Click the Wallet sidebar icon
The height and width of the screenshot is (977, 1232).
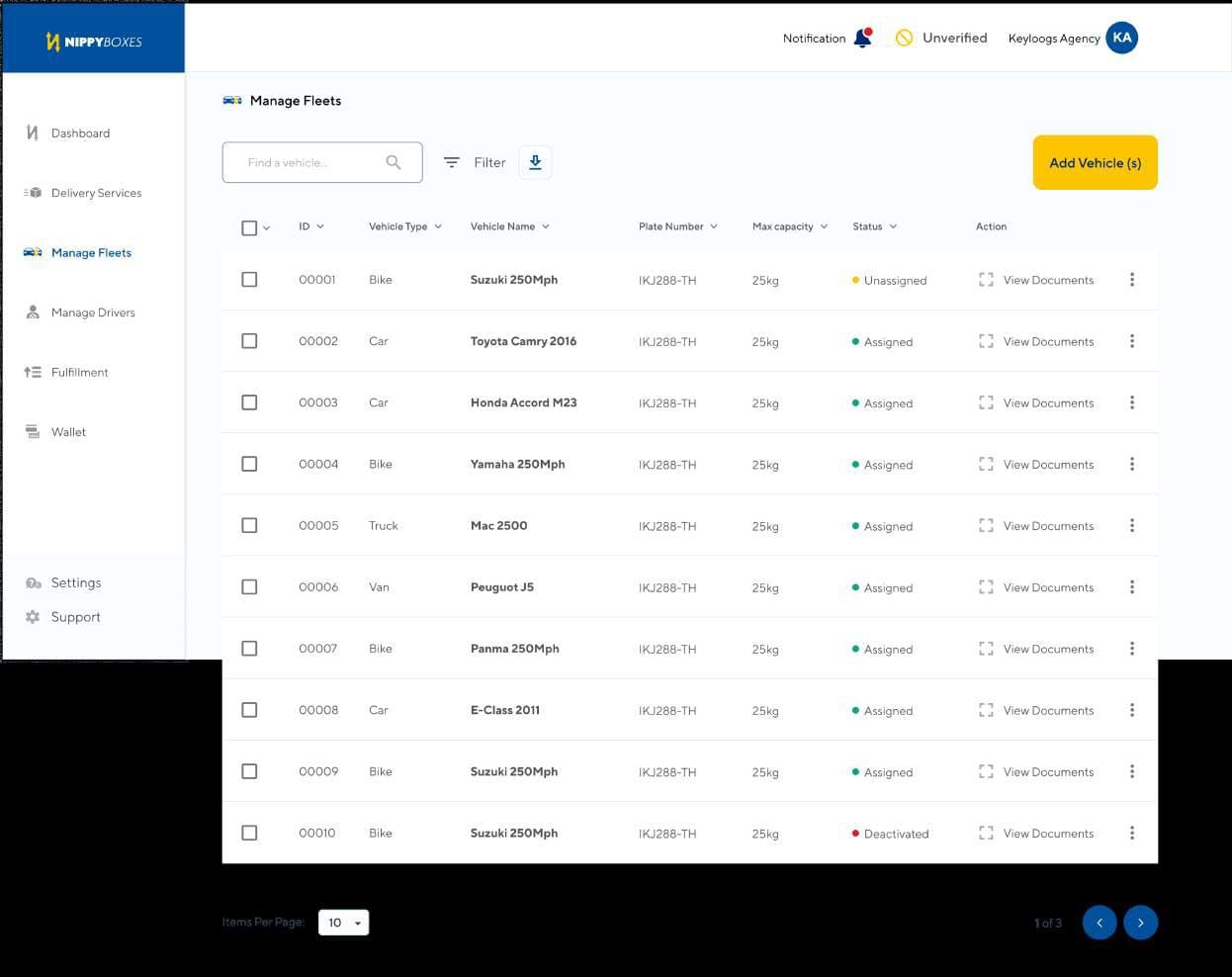pyautogui.click(x=33, y=432)
